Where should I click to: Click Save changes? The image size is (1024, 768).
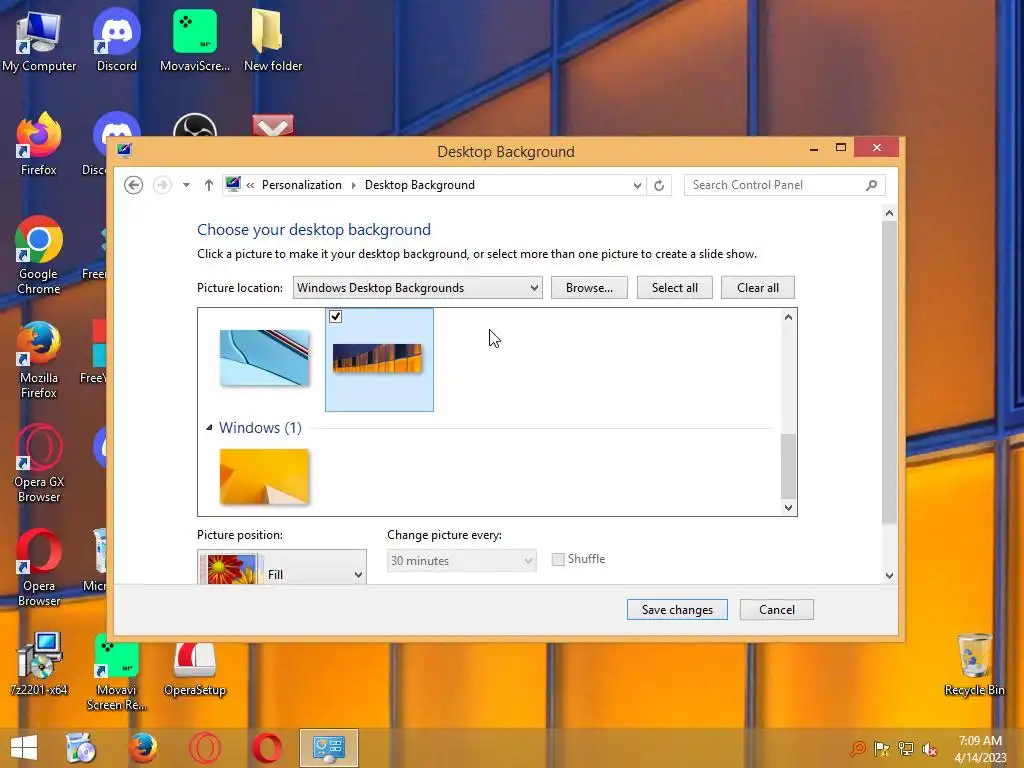coord(677,609)
